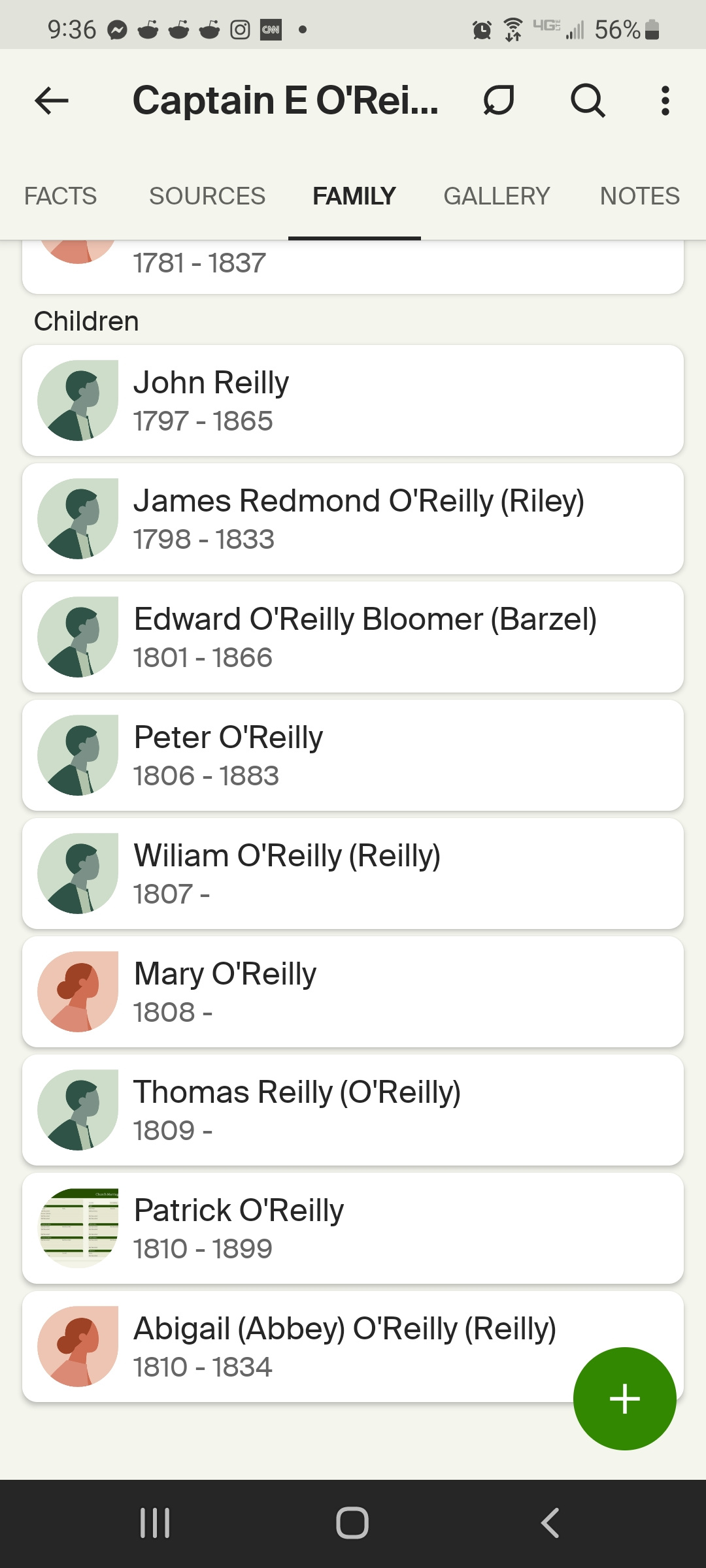
Task: Open Peter O'Reilly 1806 - 1883
Action: pyautogui.click(x=353, y=755)
